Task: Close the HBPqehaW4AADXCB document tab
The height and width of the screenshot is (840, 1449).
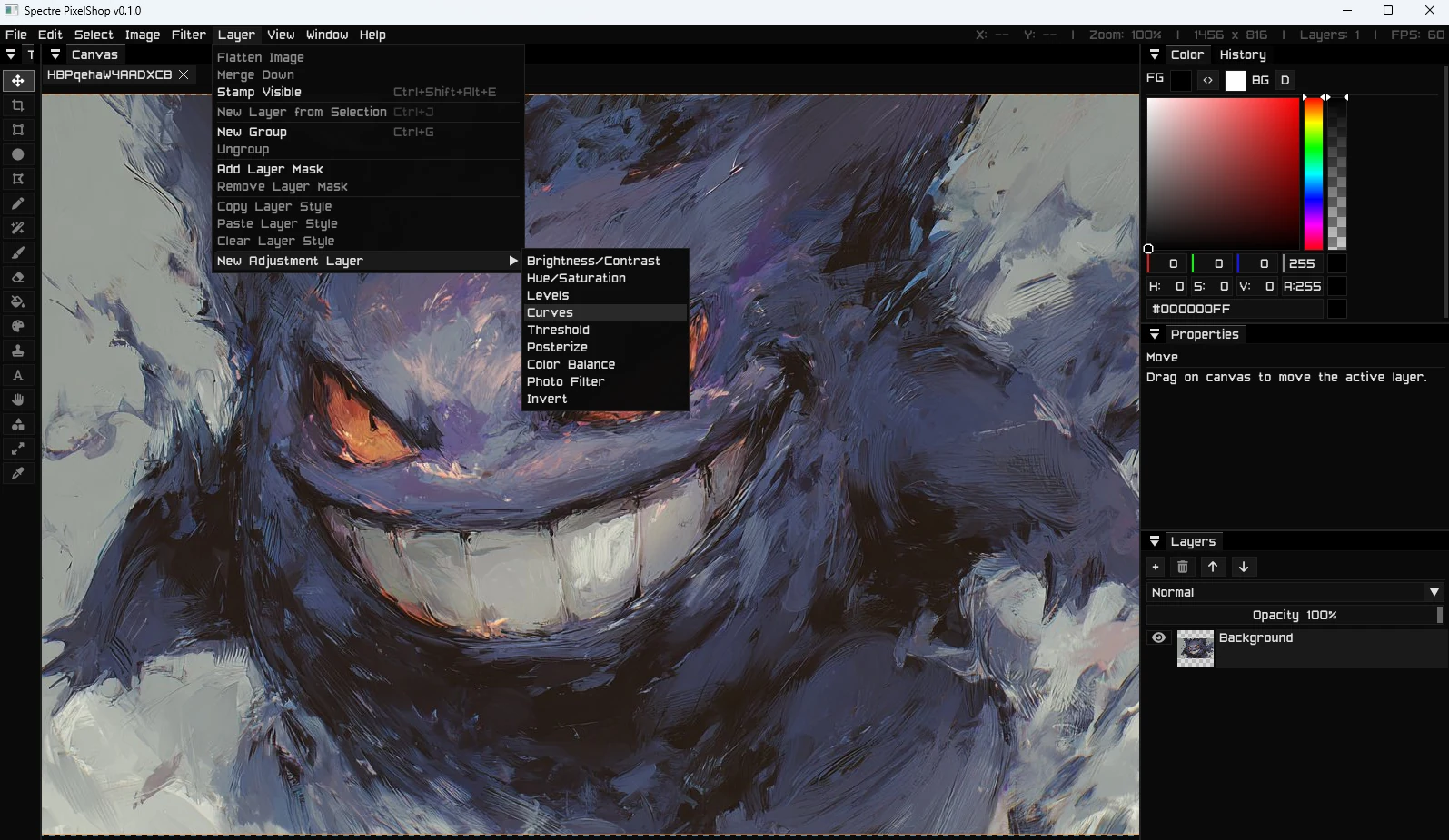Action: [184, 74]
